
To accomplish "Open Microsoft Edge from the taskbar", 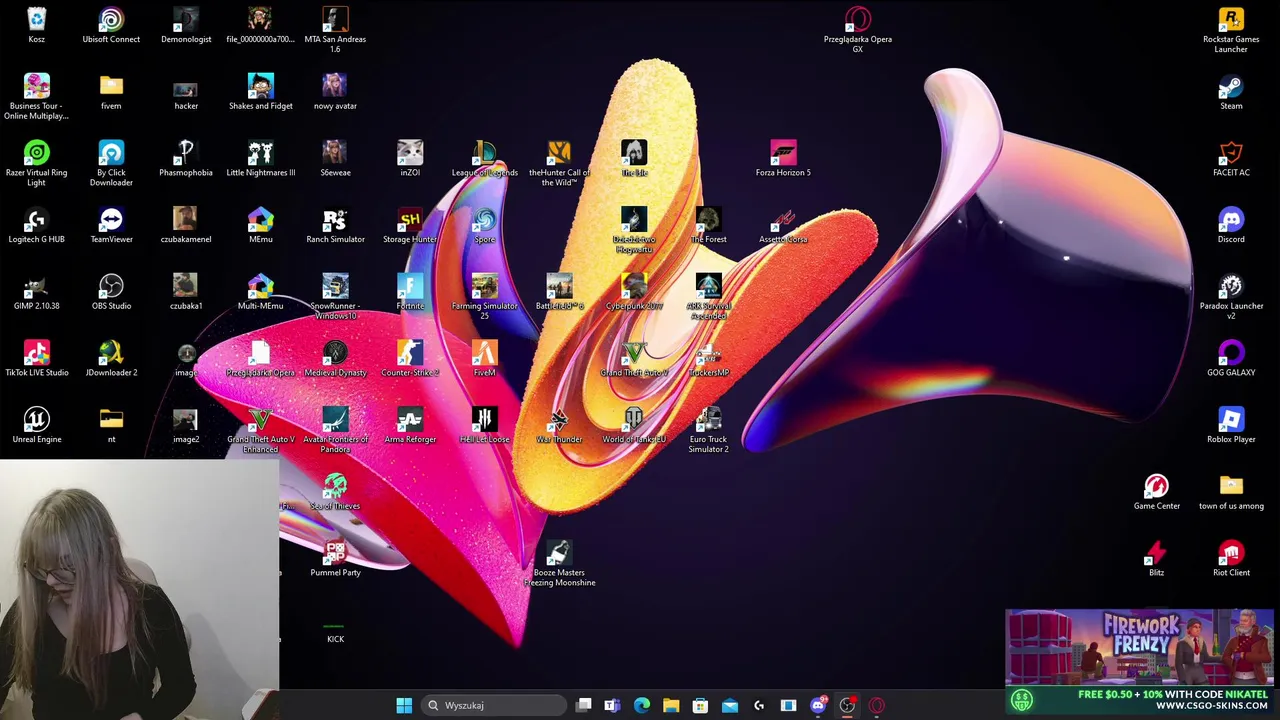I will point(642,705).
